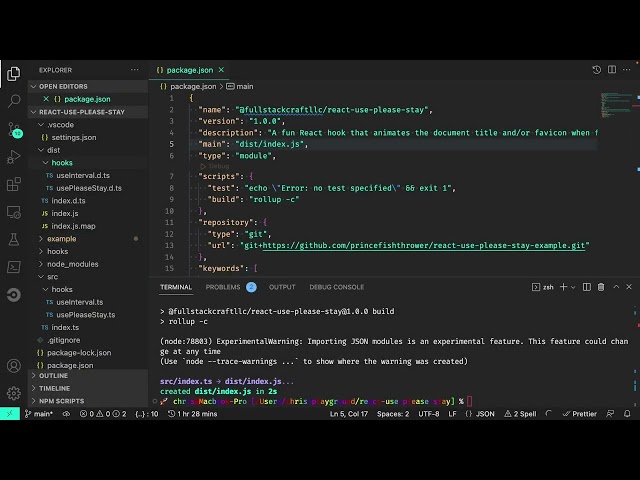640x480 pixels.
Task: Click the 2 Spell status item
Action: point(520,413)
